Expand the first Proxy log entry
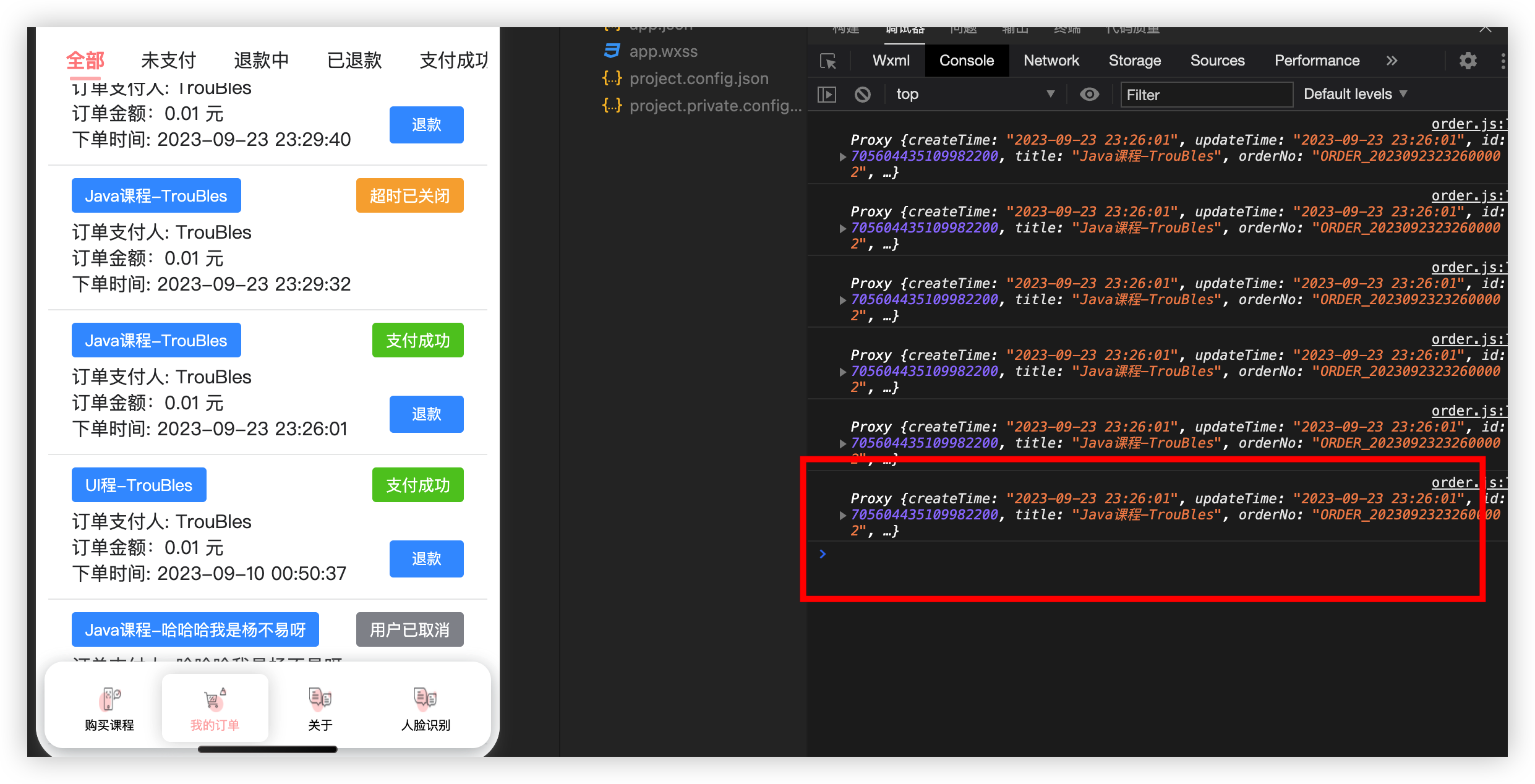 click(842, 156)
